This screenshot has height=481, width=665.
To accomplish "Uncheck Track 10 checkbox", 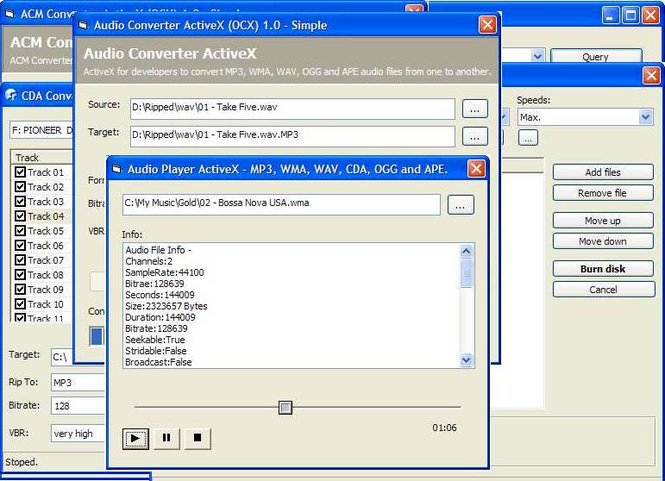I will pyautogui.click(x=20, y=304).
